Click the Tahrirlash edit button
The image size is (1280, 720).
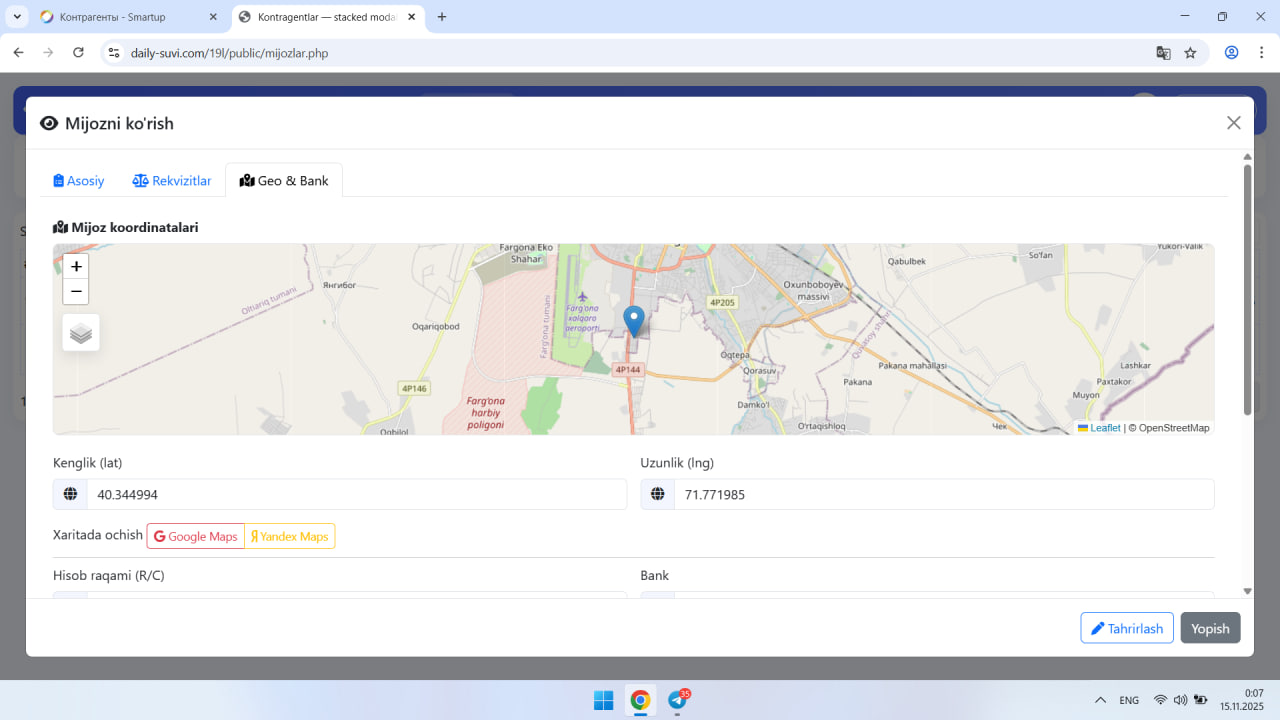coord(1126,628)
